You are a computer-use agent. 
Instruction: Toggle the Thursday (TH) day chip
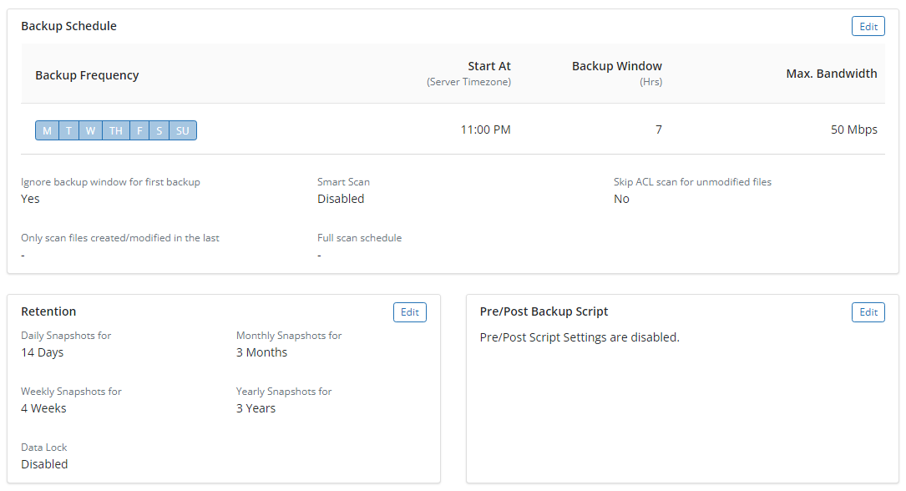(x=116, y=130)
